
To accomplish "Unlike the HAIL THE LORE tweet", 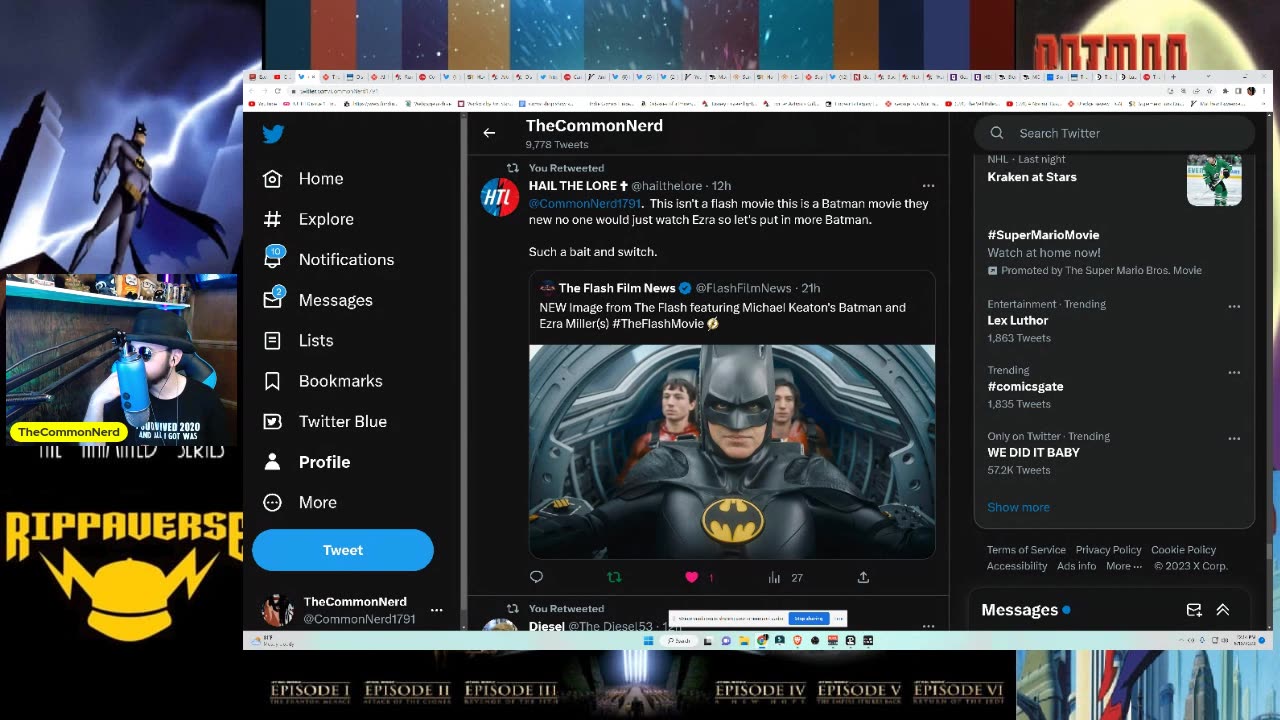I will coord(691,577).
